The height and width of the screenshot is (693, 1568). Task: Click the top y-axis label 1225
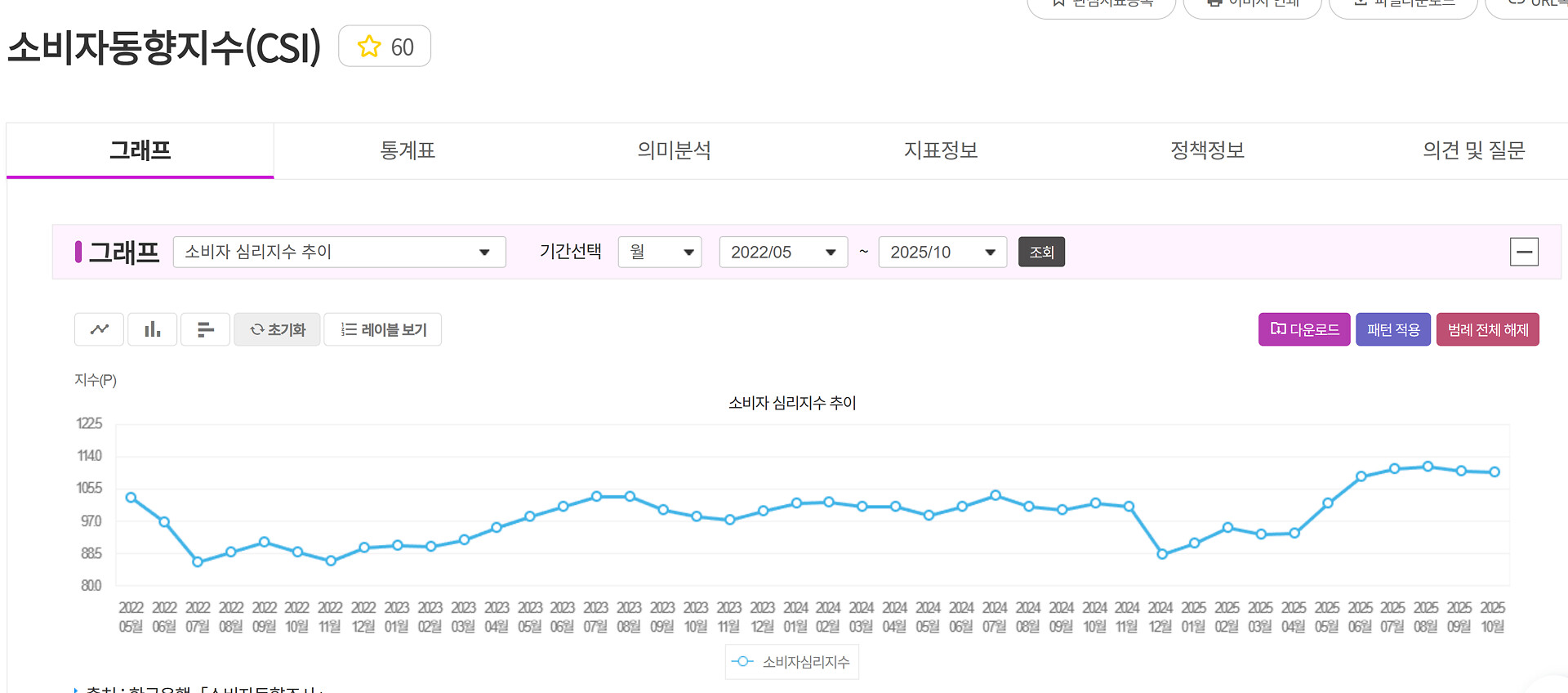pos(89,423)
